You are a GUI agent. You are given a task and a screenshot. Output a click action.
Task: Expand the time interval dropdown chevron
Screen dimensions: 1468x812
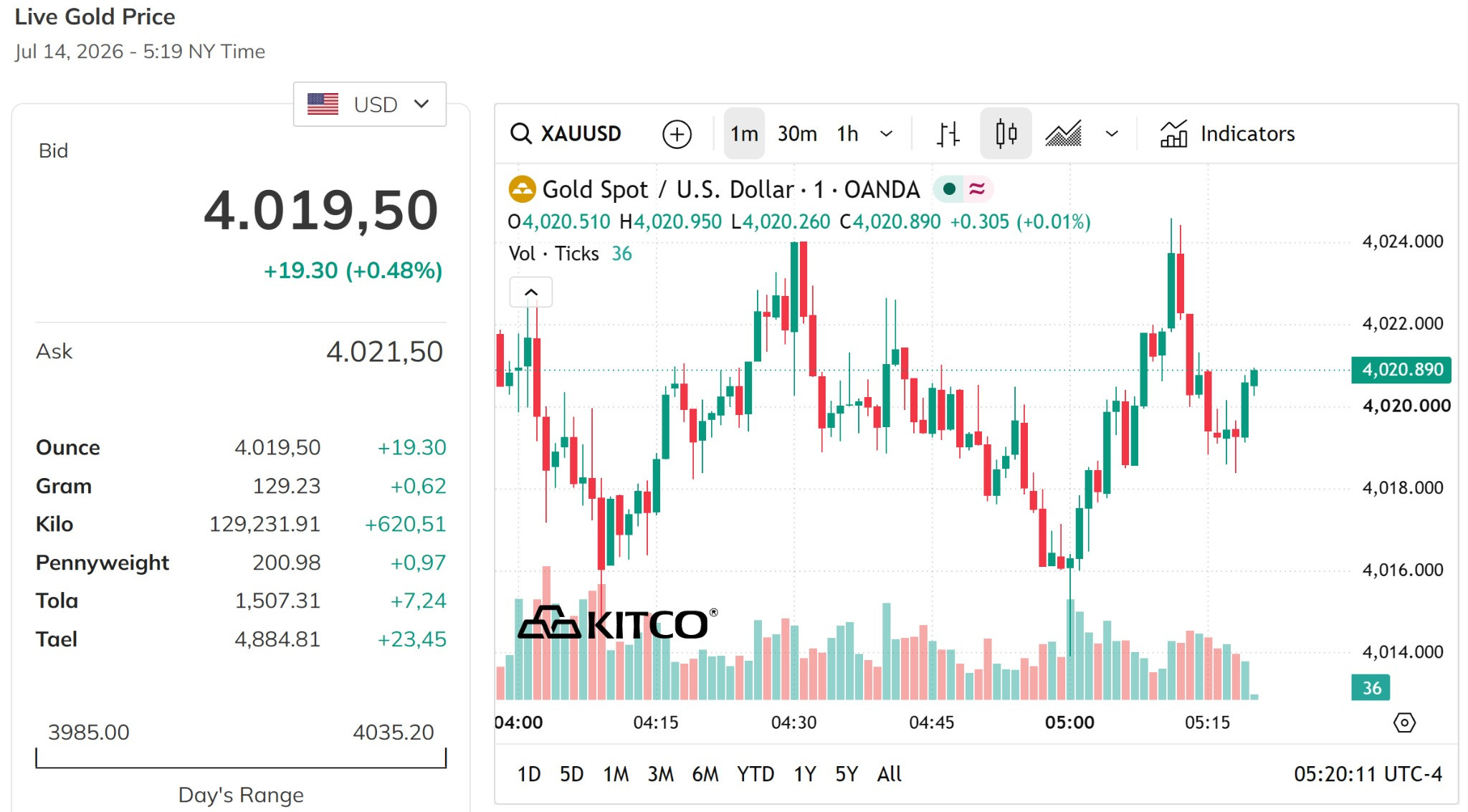[x=886, y=133]
